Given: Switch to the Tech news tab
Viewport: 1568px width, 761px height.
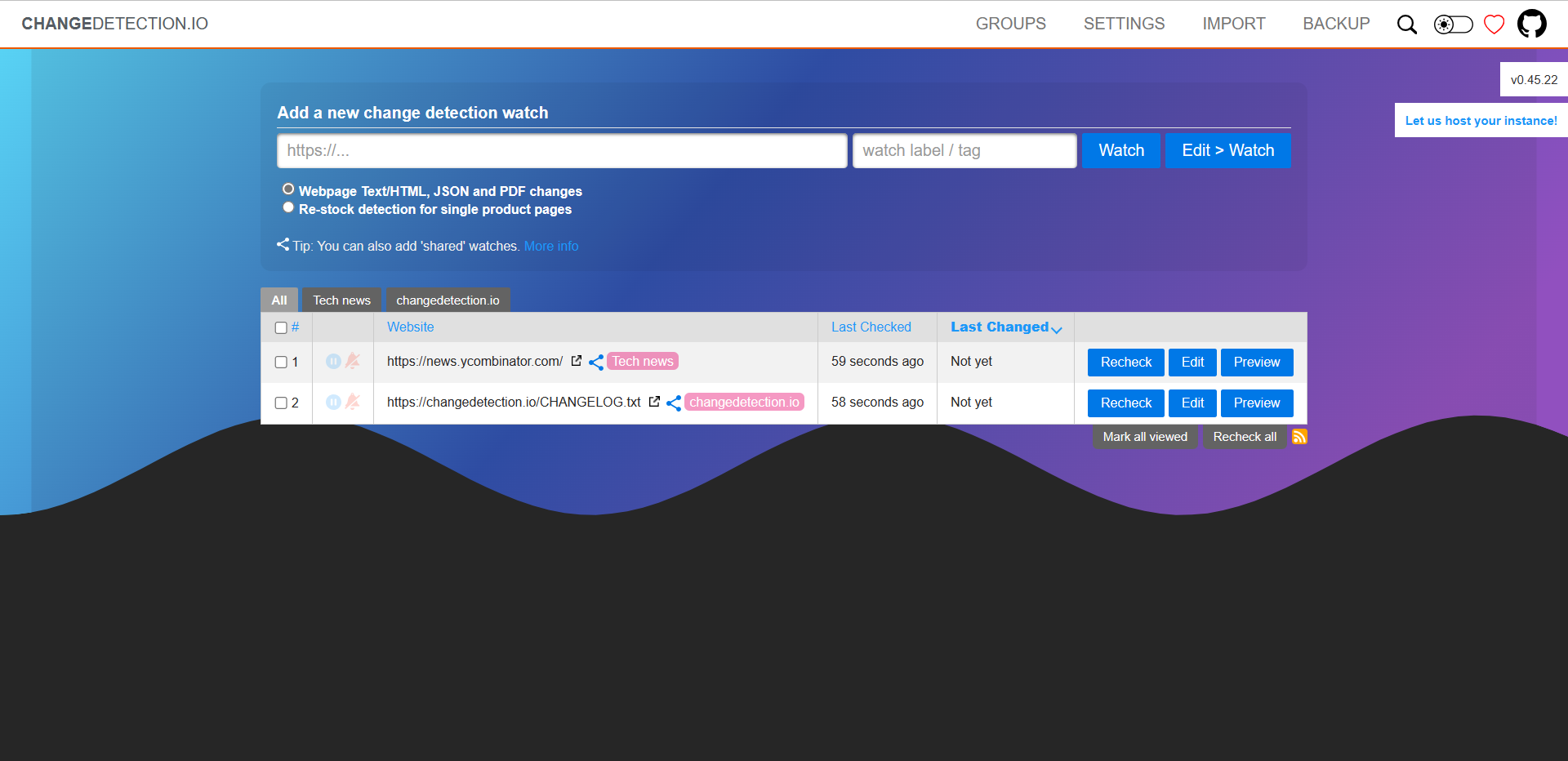Looking at the screenshot, I should pyautogui.click(x=341, y=300).
